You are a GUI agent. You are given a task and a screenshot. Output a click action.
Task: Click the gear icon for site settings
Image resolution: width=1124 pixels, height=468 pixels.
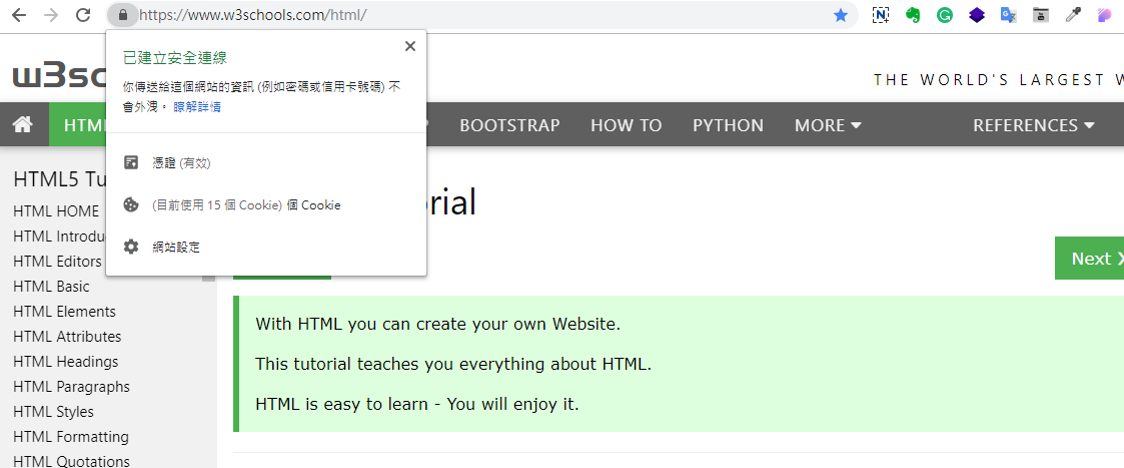click(130, 247)
